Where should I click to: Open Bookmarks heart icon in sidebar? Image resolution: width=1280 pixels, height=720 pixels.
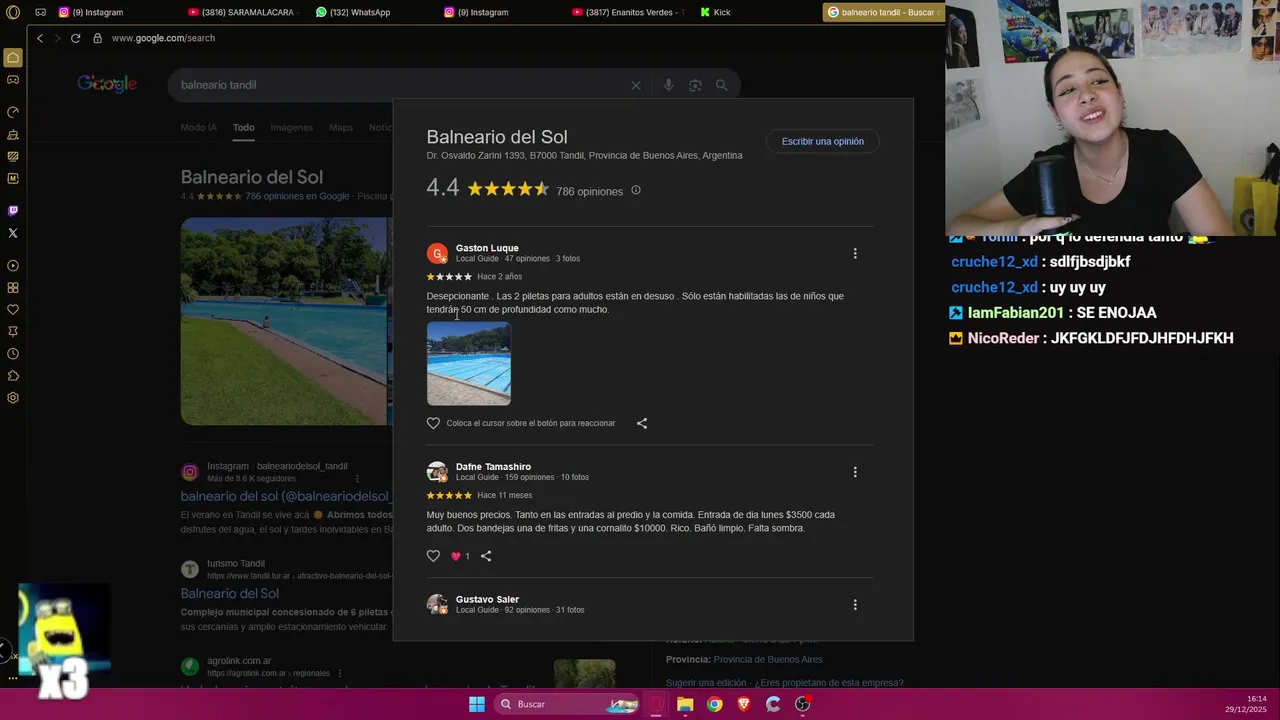(x=13, y=310)
